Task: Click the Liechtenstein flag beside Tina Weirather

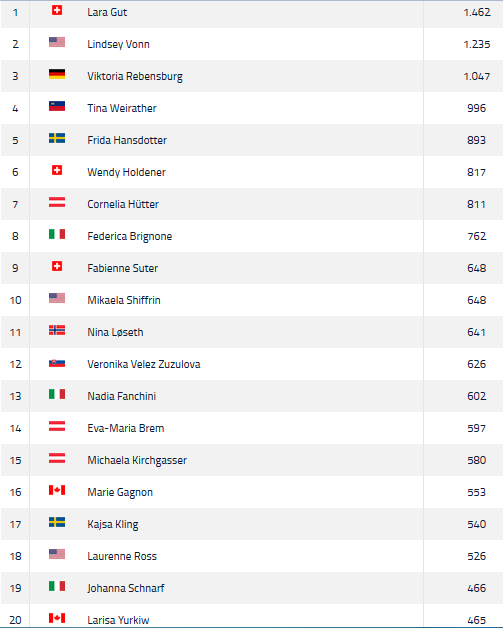Action: point(57,106)
